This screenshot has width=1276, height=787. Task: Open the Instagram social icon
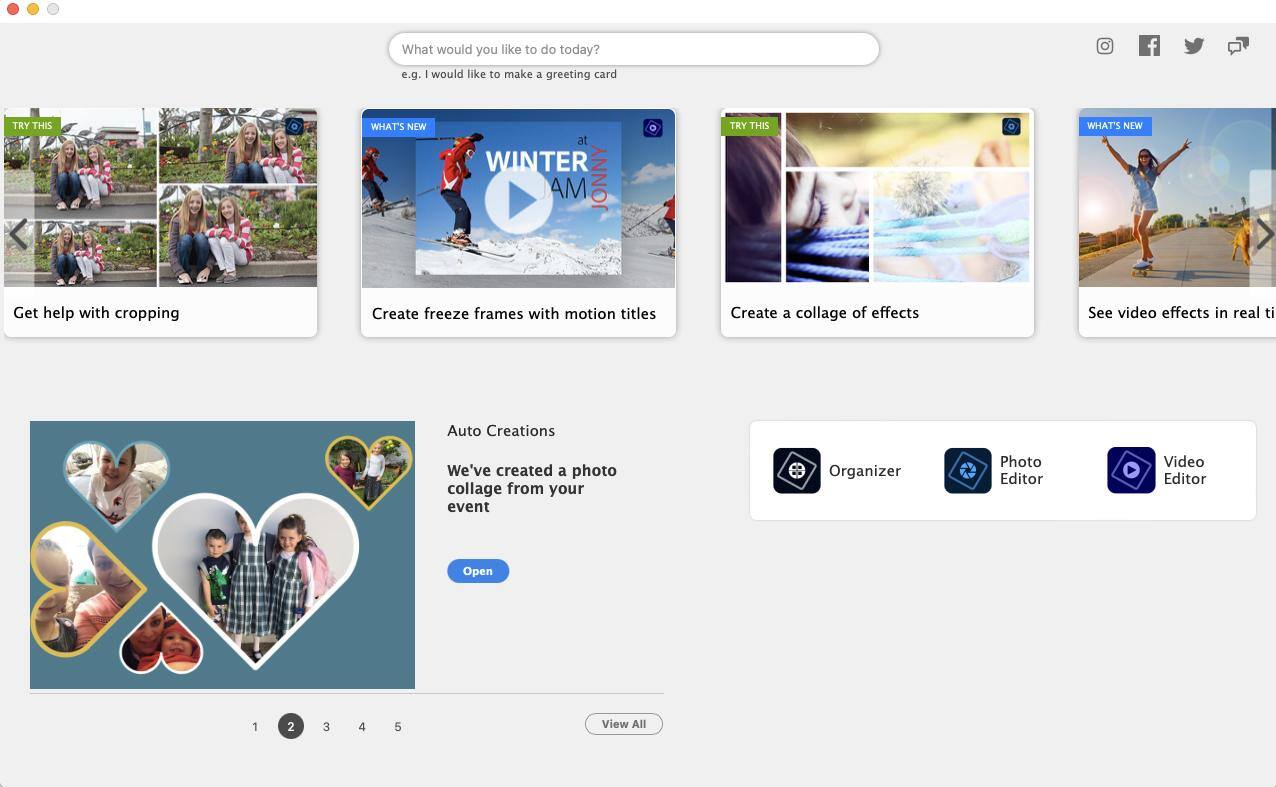pos(1105,46)
